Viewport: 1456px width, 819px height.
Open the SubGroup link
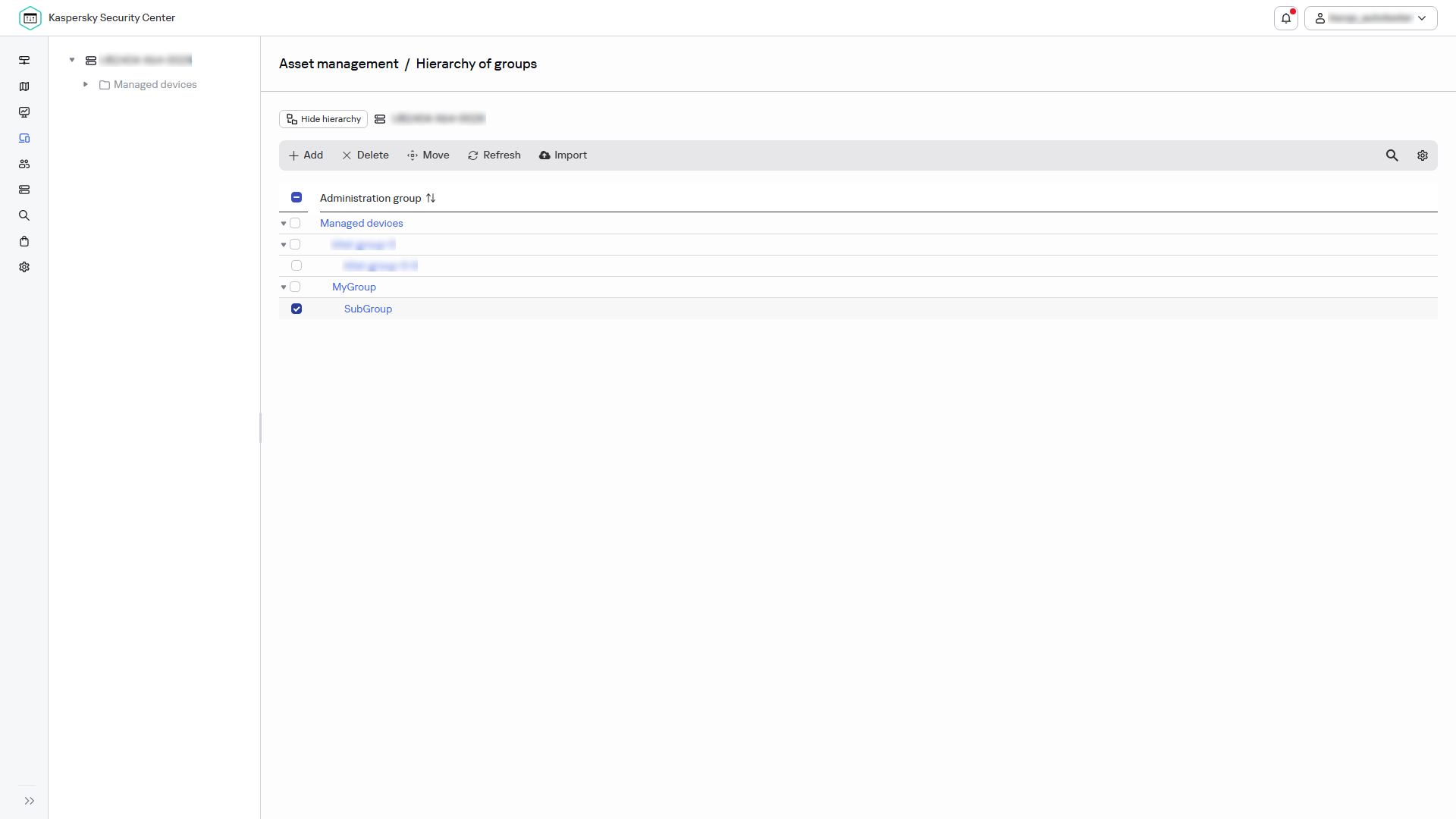pyautogui.click(x=368, y=309)
